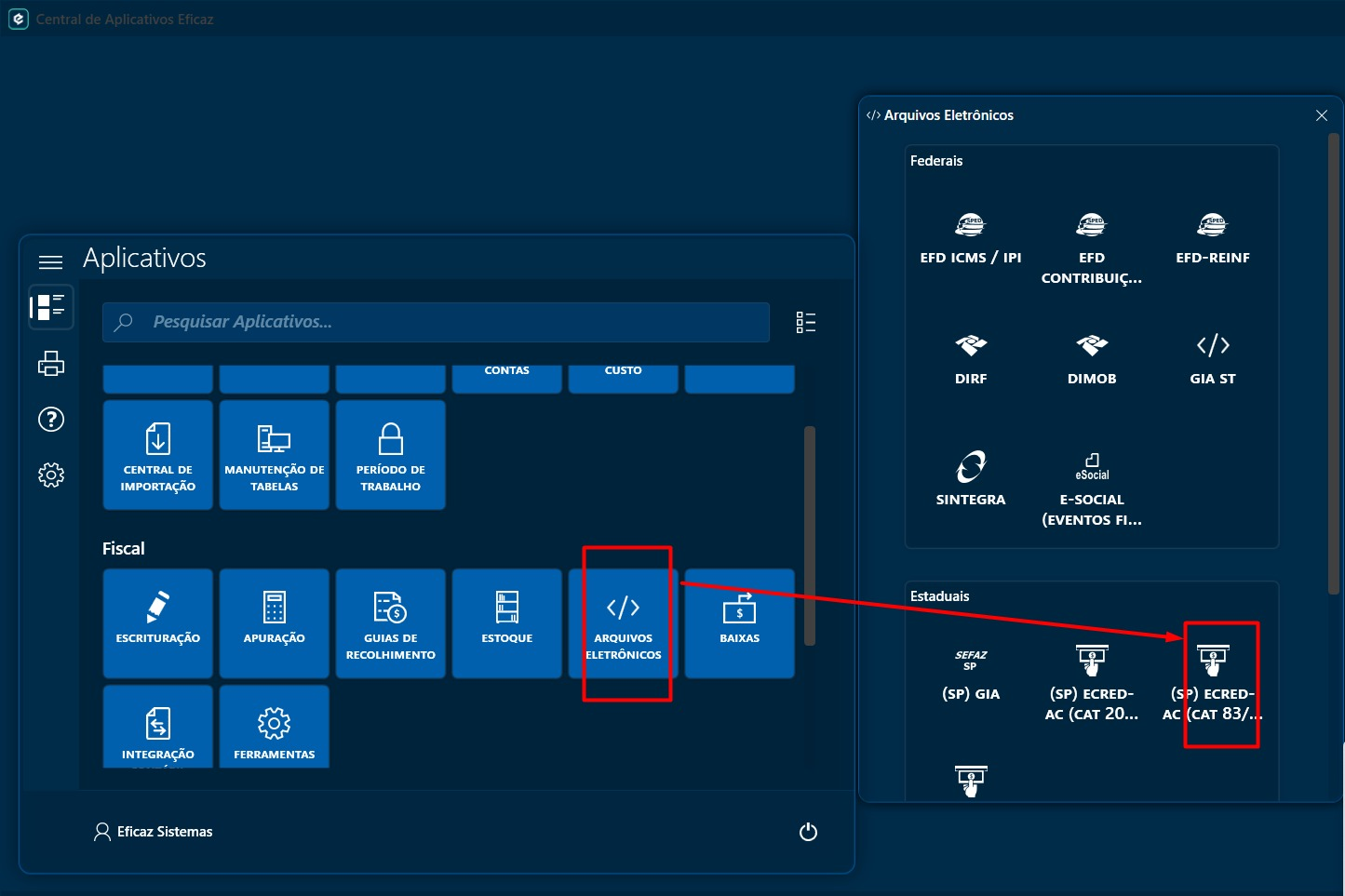Open Arquivos Eletrônicos tile
This screenshot has height=896, width=1345.
point(623,622)
